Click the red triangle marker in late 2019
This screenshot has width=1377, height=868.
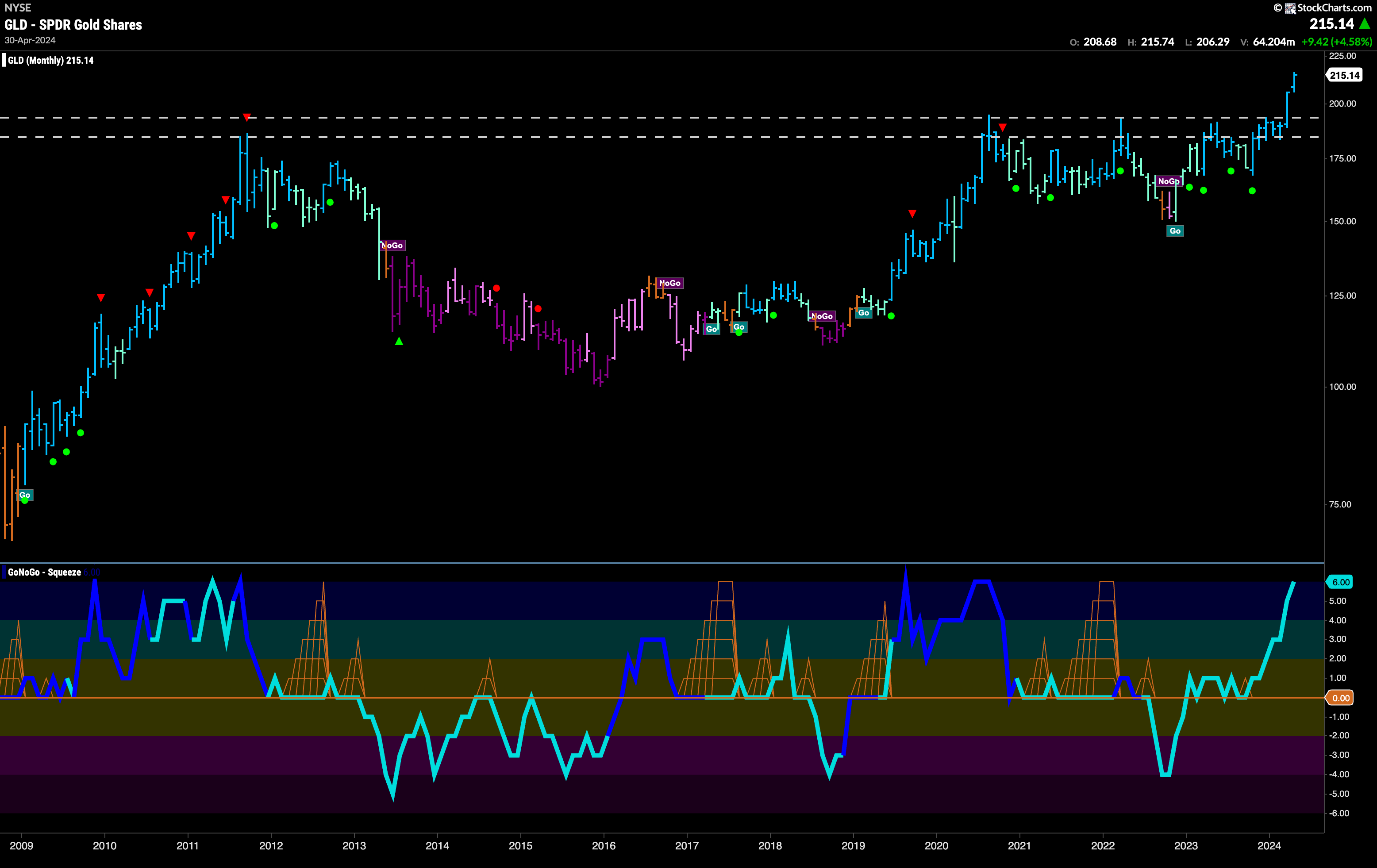tap(912, 213)
